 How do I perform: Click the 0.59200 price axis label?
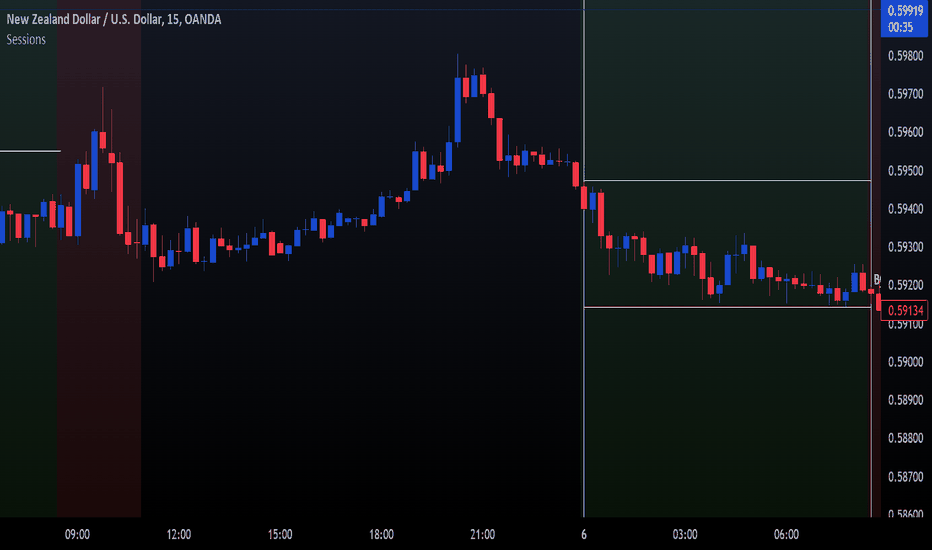tap(905, 285)
